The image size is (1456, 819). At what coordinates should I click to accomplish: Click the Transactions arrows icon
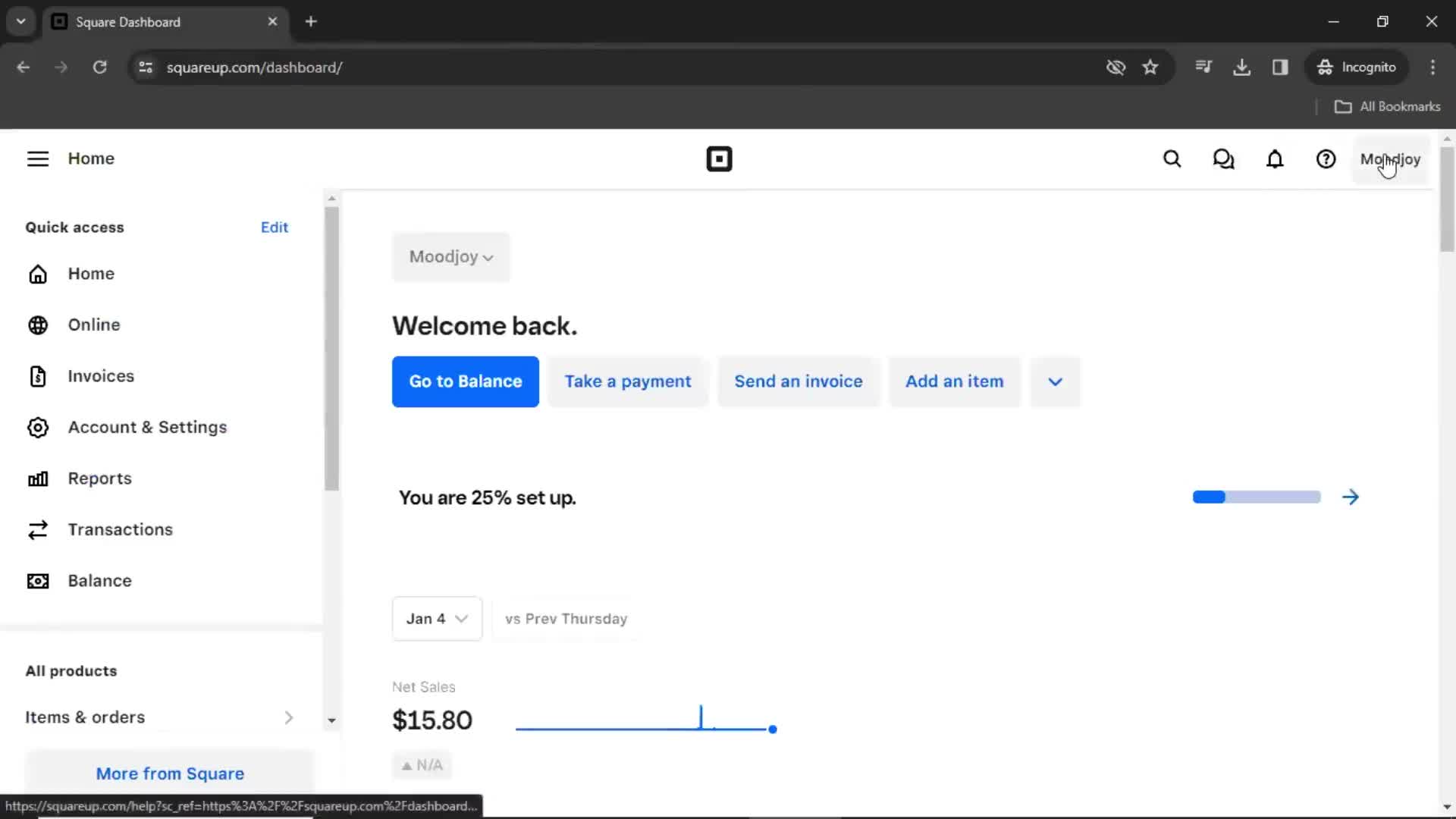(38, 529)
